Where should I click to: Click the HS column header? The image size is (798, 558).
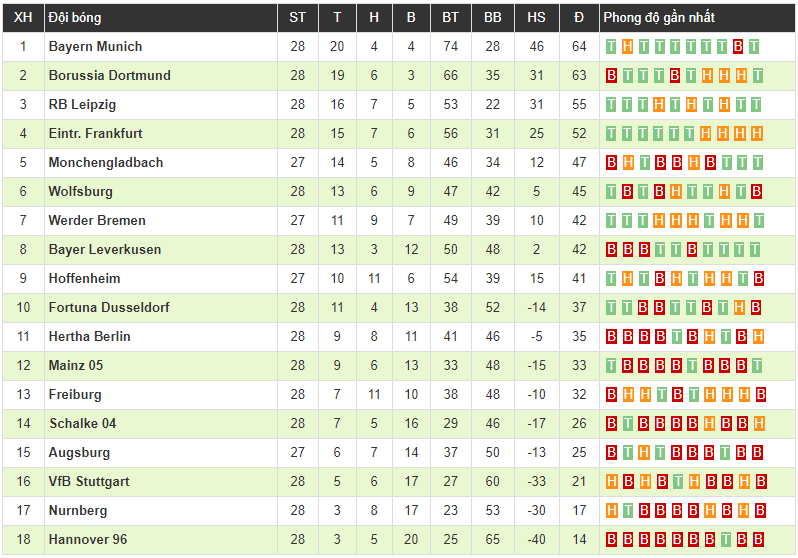pyautogui.click(x=537, y=18)
